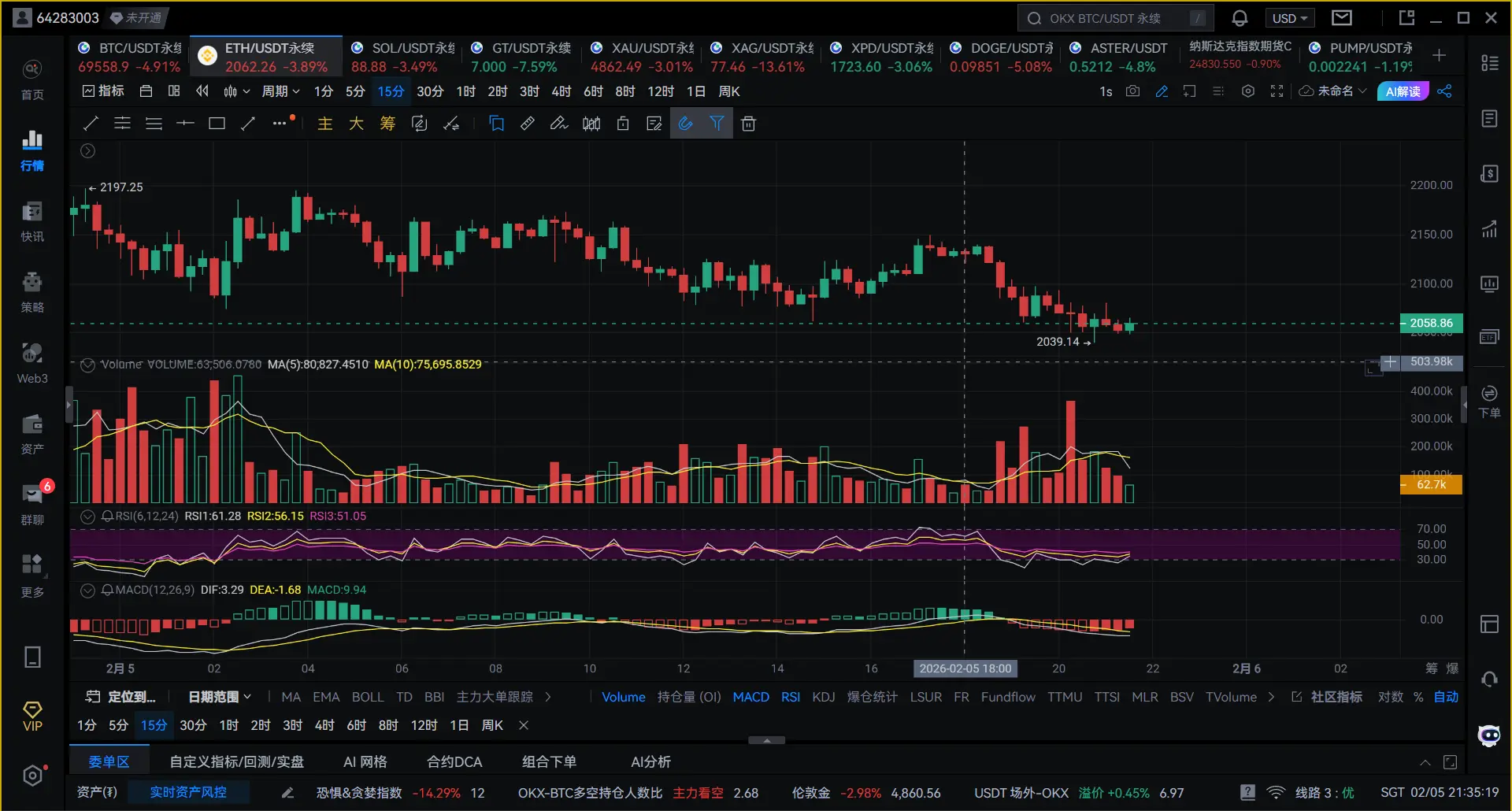Open 群聊 group chat with unread badge
The height and width of the screenshot is (811, 1512).
32,504
